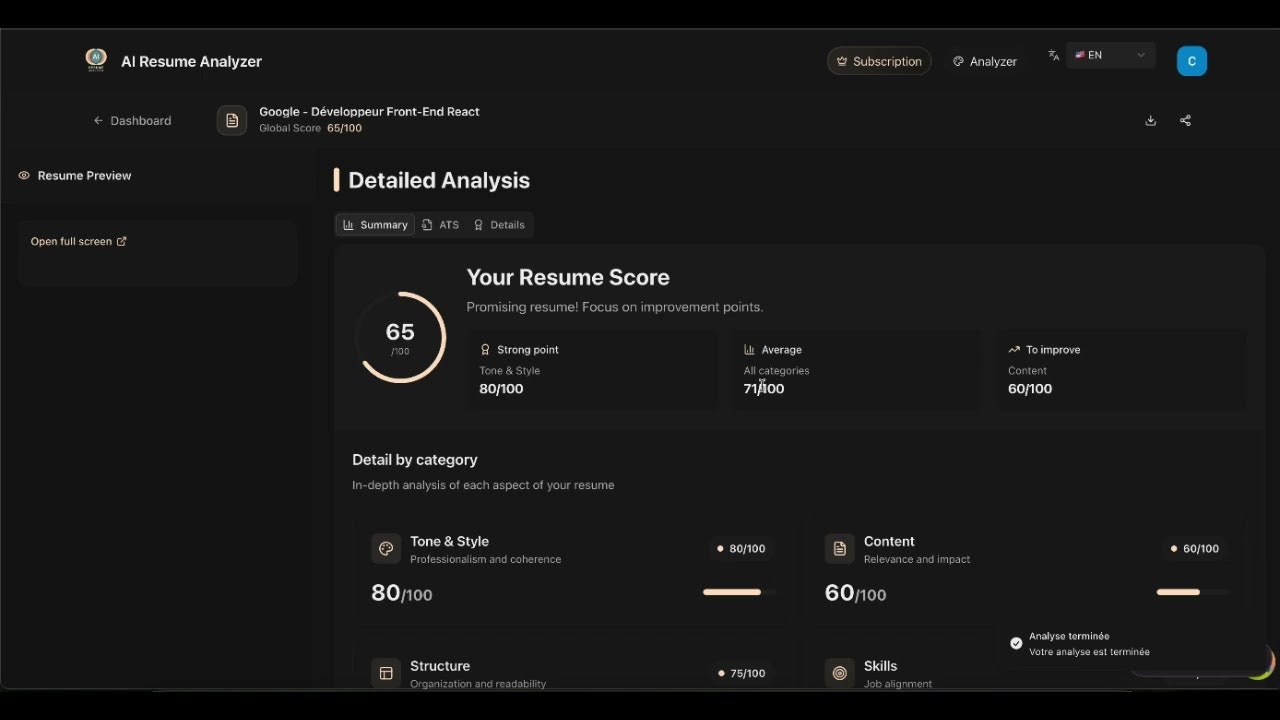1280x720 pixels.
Task: Click the Open full screen link
Action: click(78, 241)
